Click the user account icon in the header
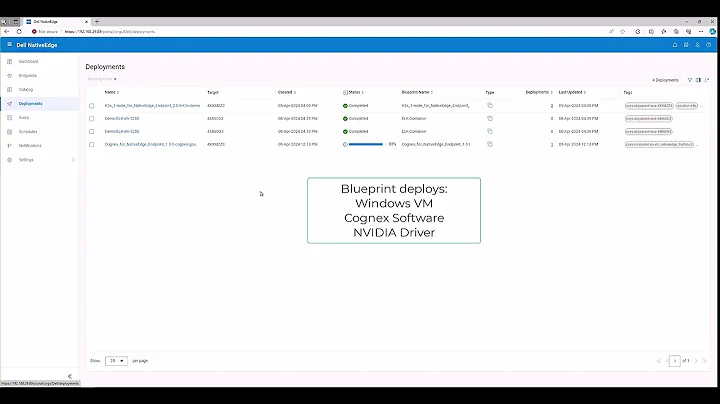 [697, 45]
